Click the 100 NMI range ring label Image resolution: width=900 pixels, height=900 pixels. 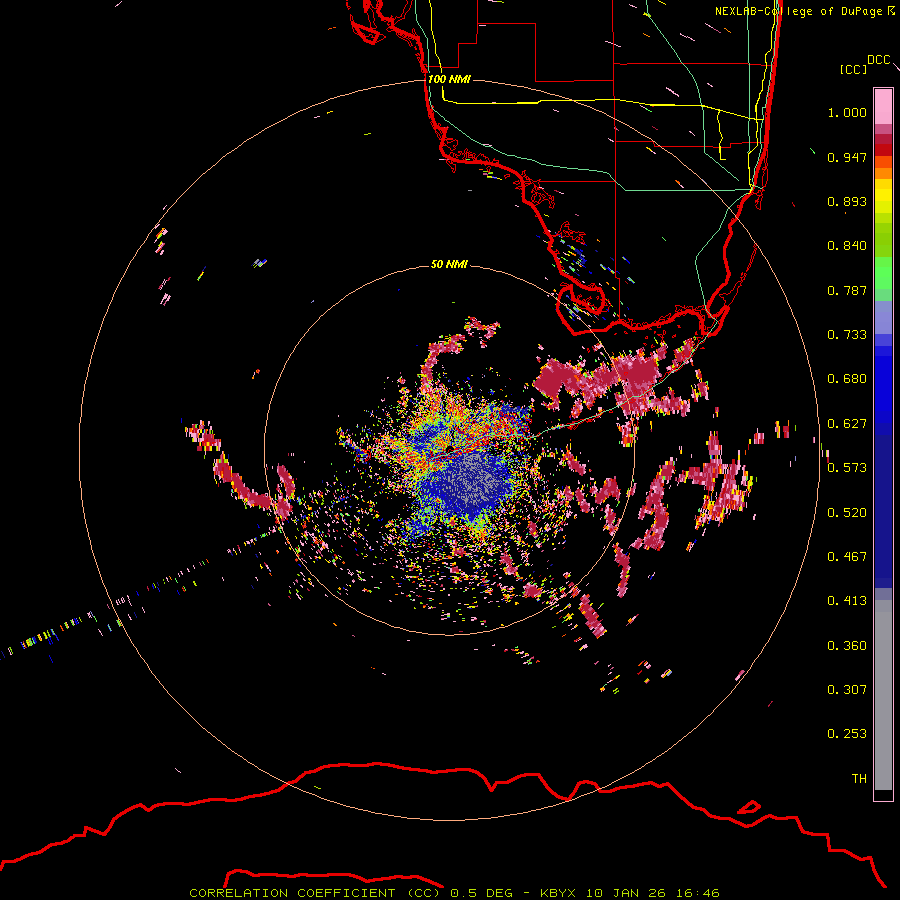pos(449,79)
